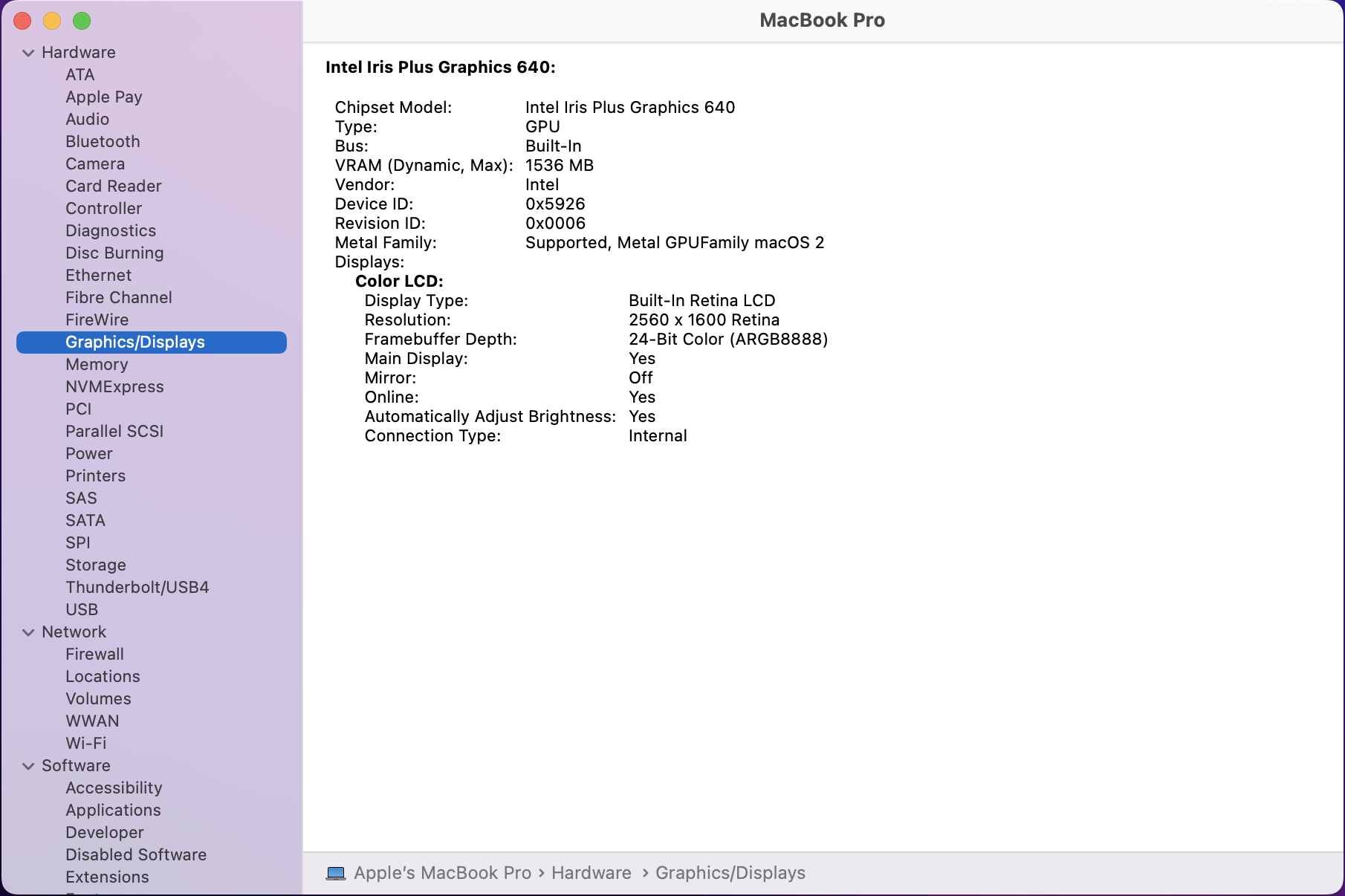Open Extensions in the sidebar
This screenshot has width=1345, height=896.
pos(107,877)
